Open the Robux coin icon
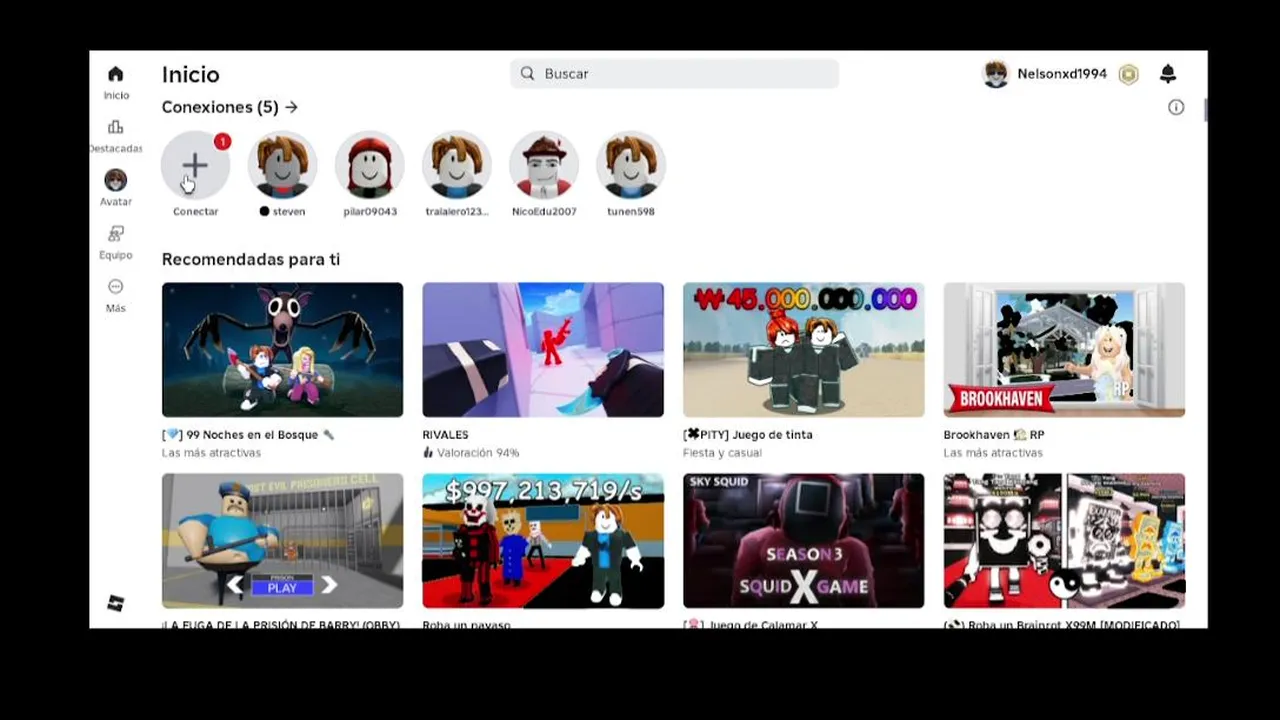This screenshot has height=720, width=1280. 1129,74
